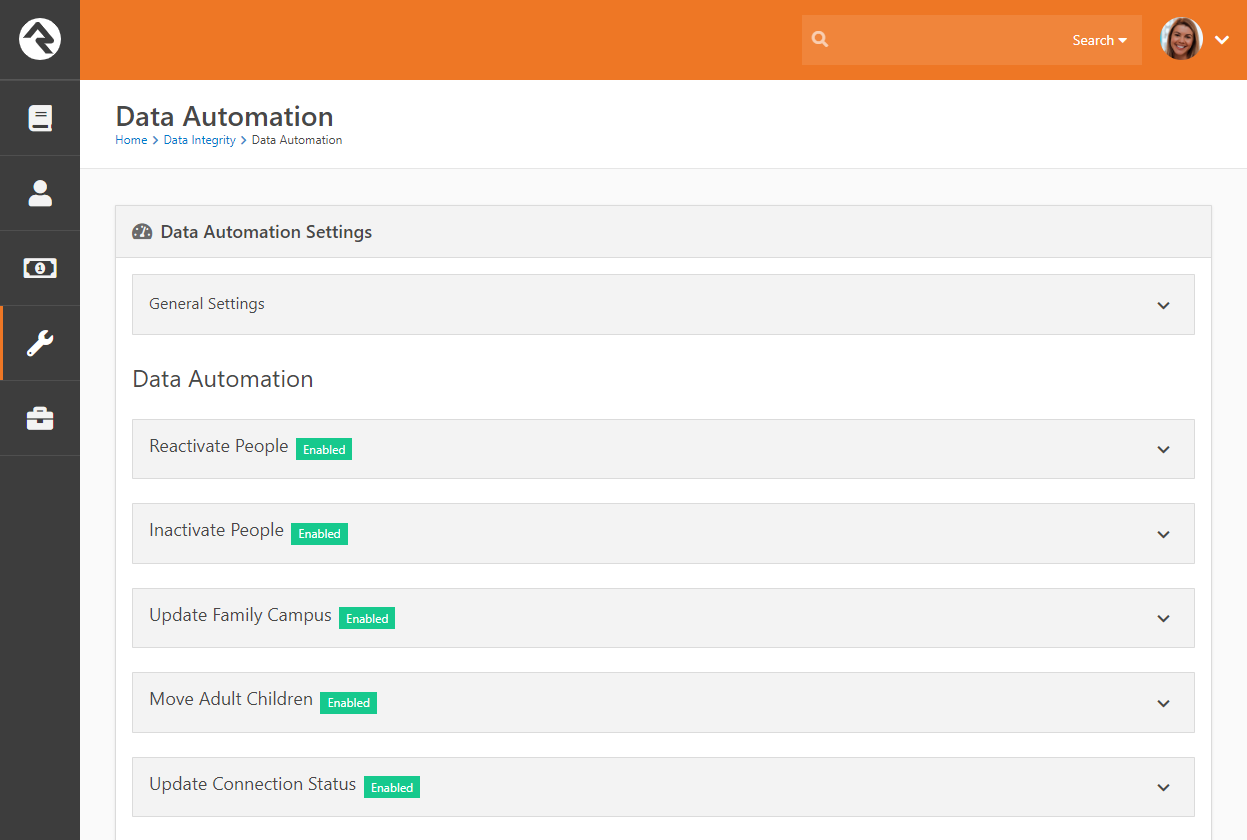Click the Rock logo icon in the sidebar
The width and height of the screenshot is (1247, 840).
(x=40, y=40)
